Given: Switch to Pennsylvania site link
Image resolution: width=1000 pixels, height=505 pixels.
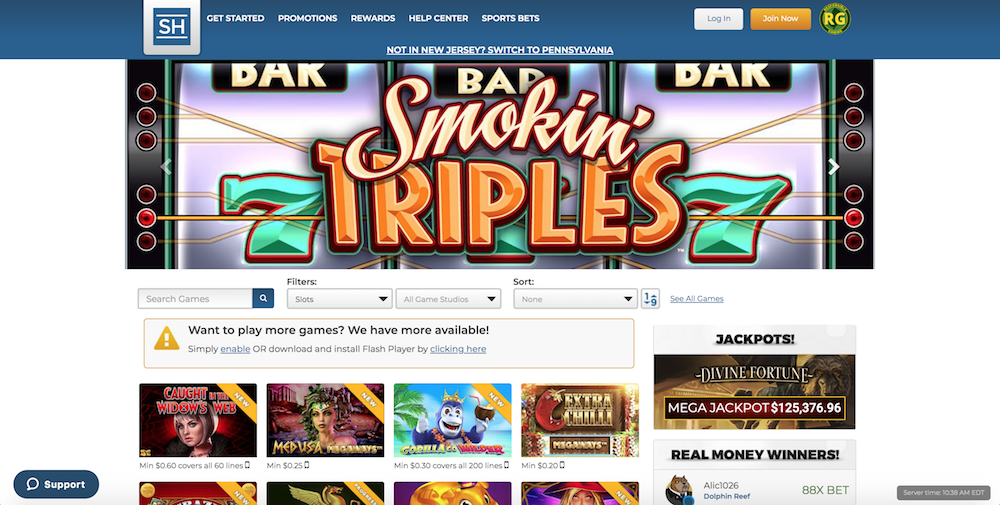Looking at the screenshot, I should [x=500, y=50].
